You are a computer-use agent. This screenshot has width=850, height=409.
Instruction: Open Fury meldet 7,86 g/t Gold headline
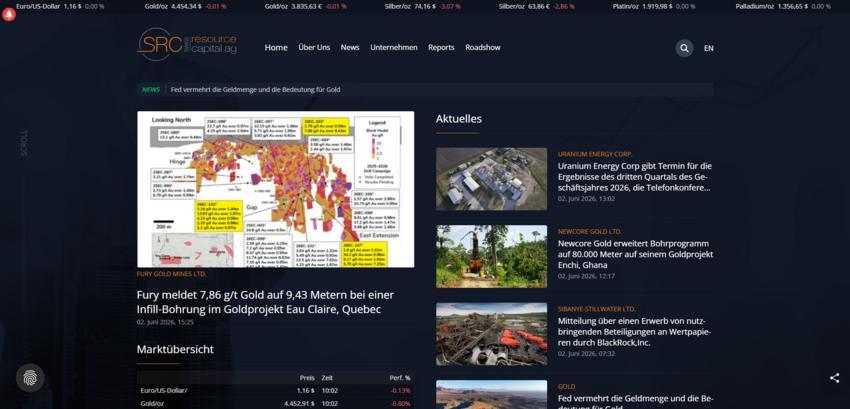click(265, 302)
